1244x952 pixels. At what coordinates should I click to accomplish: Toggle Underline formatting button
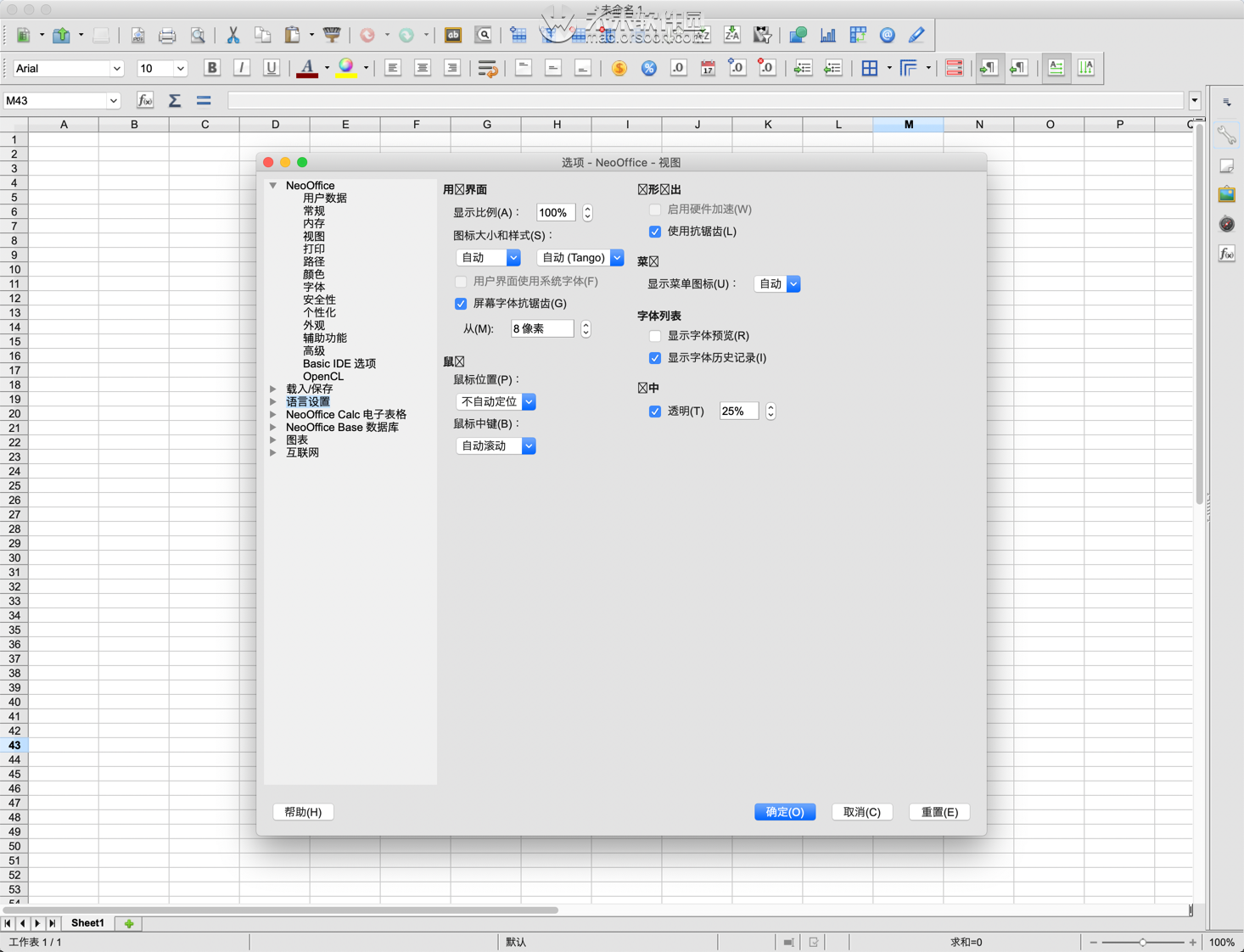(x=271, y=68)
